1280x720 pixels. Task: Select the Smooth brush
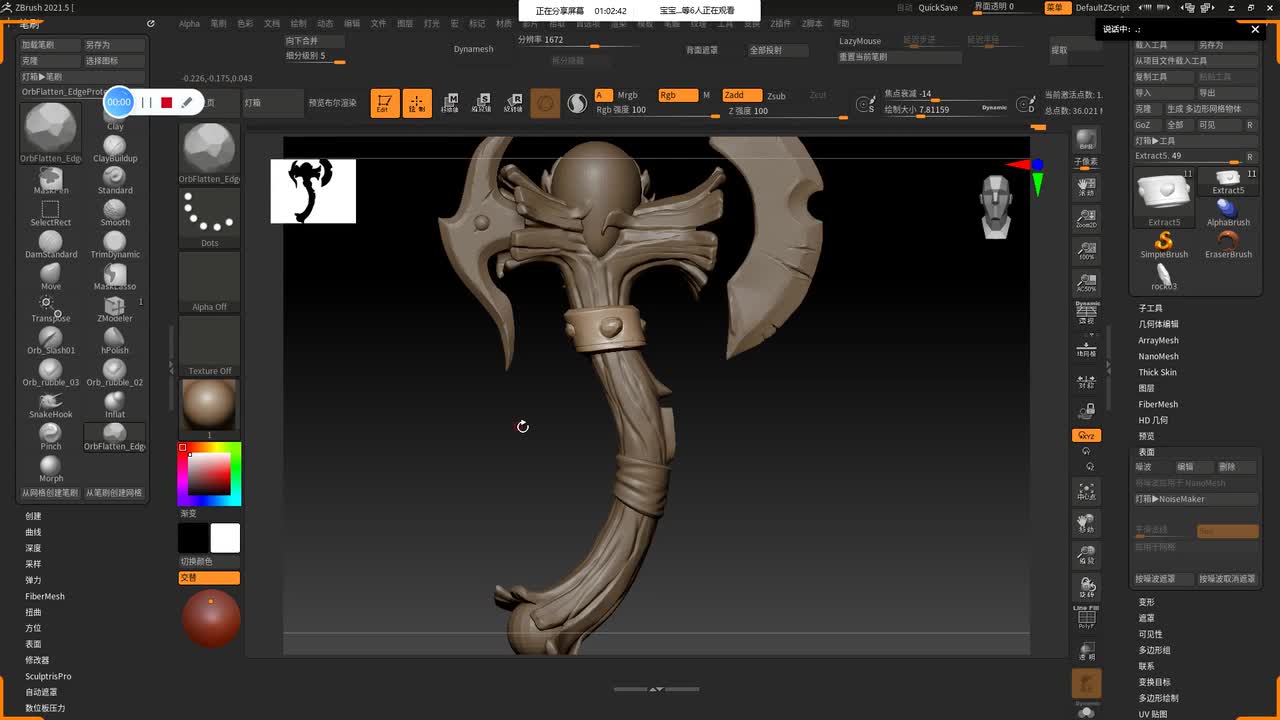tap(115, 214)
